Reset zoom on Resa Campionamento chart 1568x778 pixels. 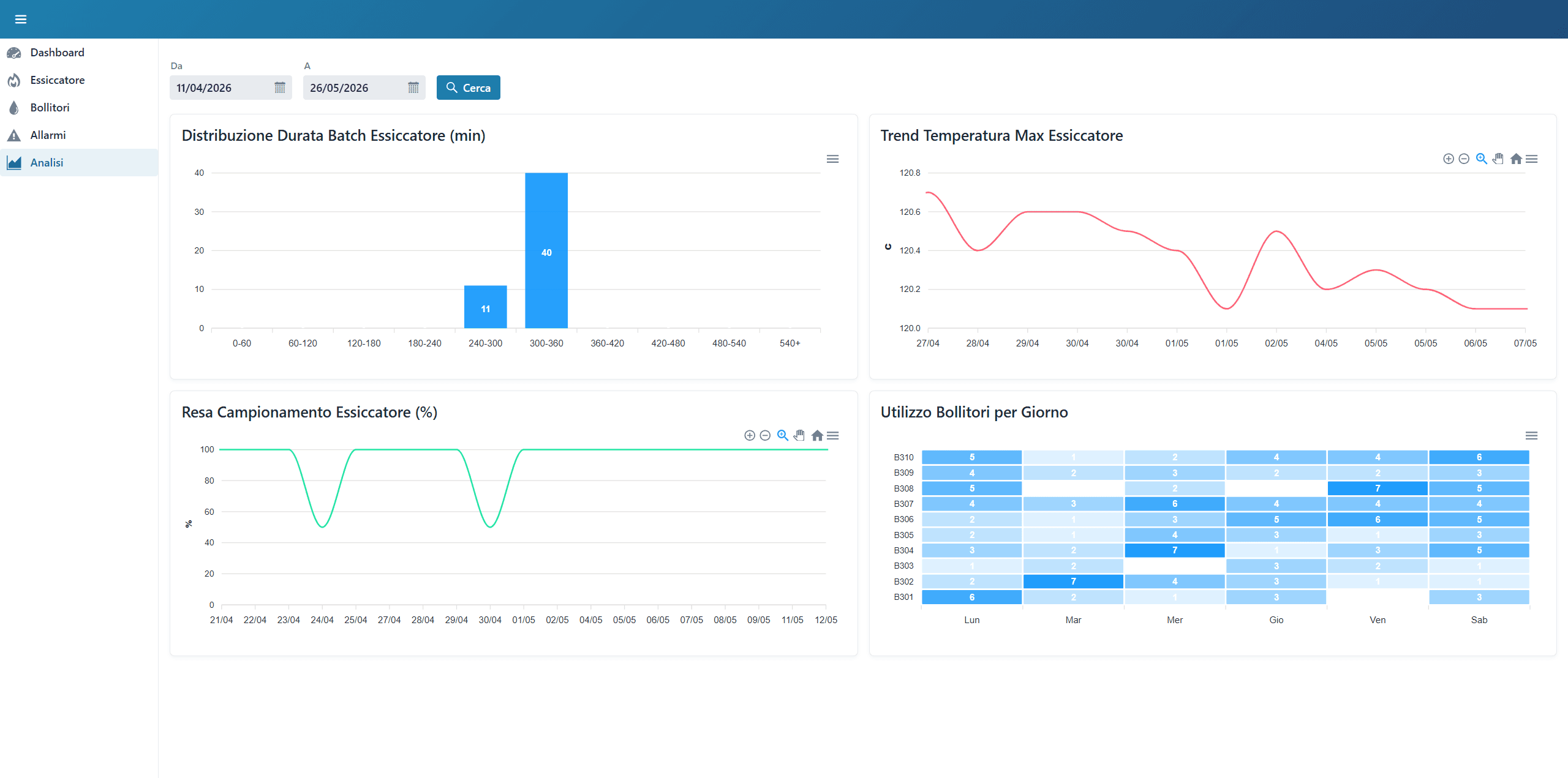(817, 436)
